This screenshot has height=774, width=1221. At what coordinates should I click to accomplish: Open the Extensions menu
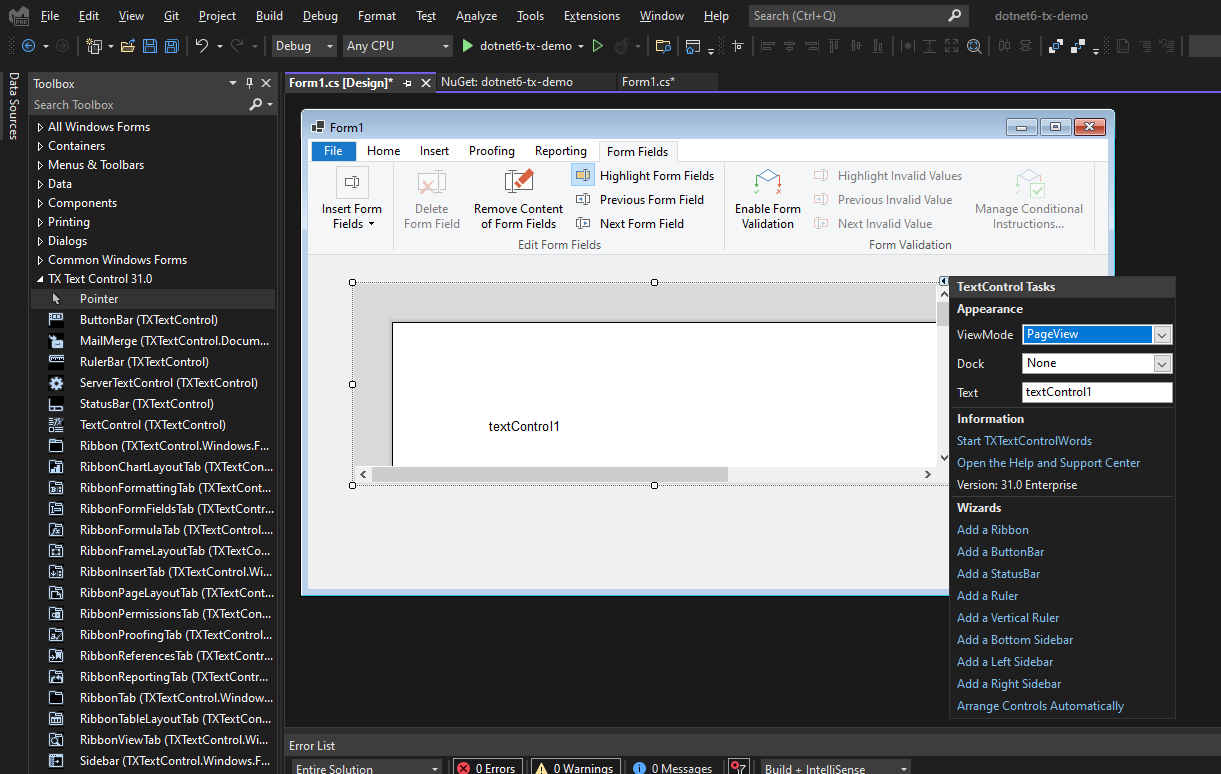coord(592,16)
